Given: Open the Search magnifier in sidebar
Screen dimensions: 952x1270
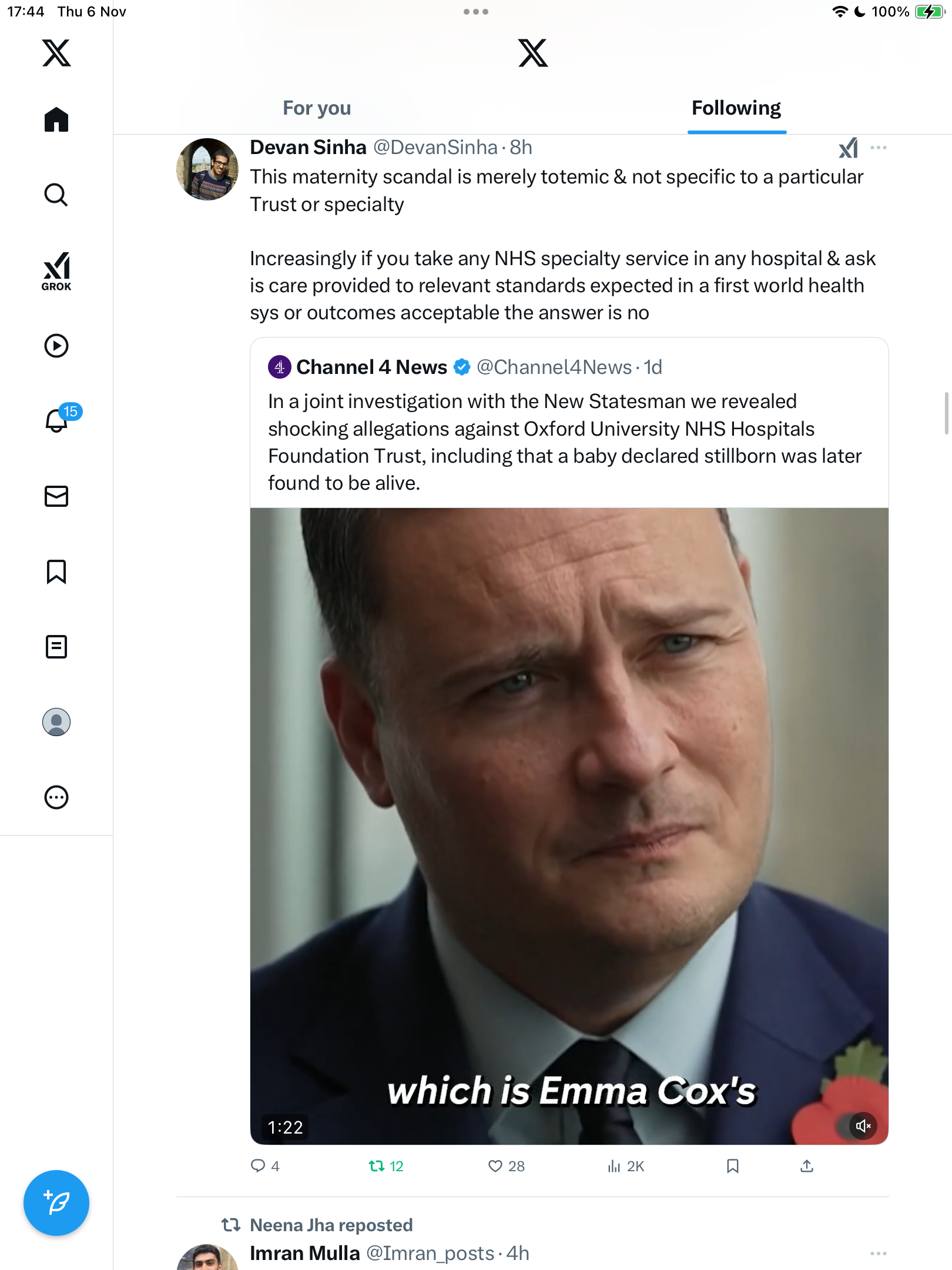Looking at the screenshot, I should pyautogui.click(x=56, y=195).
